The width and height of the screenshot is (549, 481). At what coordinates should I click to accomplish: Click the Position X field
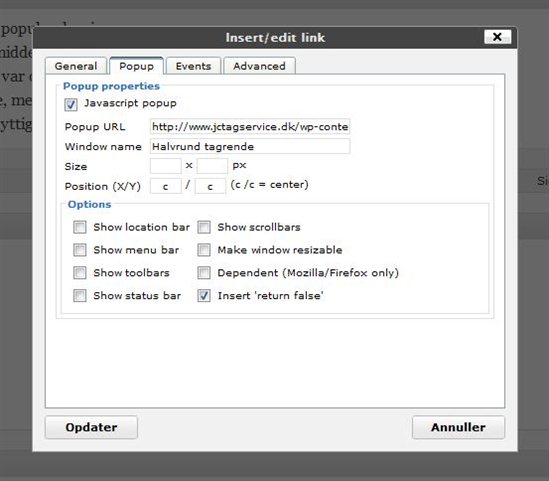coord(166,186)
